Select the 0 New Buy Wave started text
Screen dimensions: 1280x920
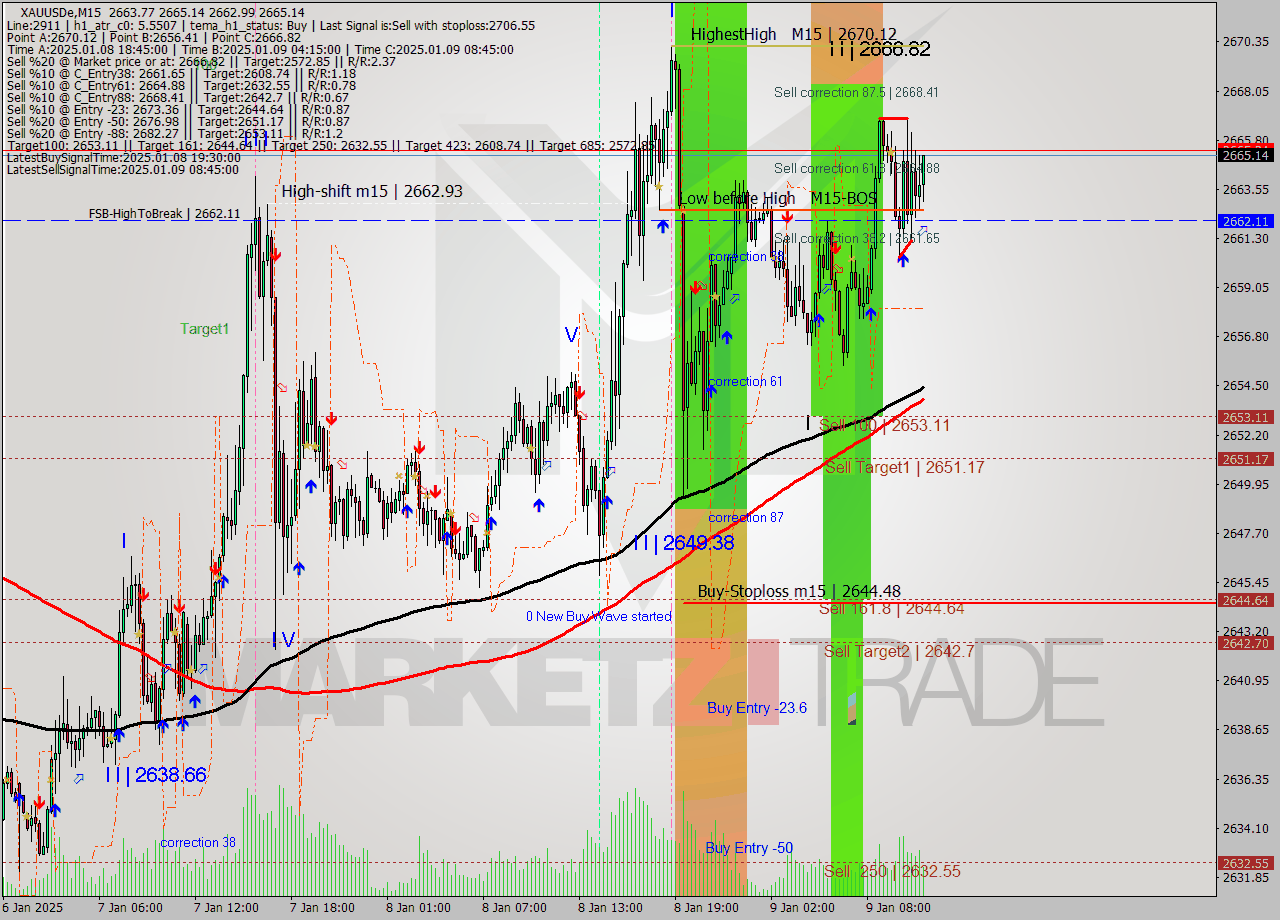tap(599, 616)
